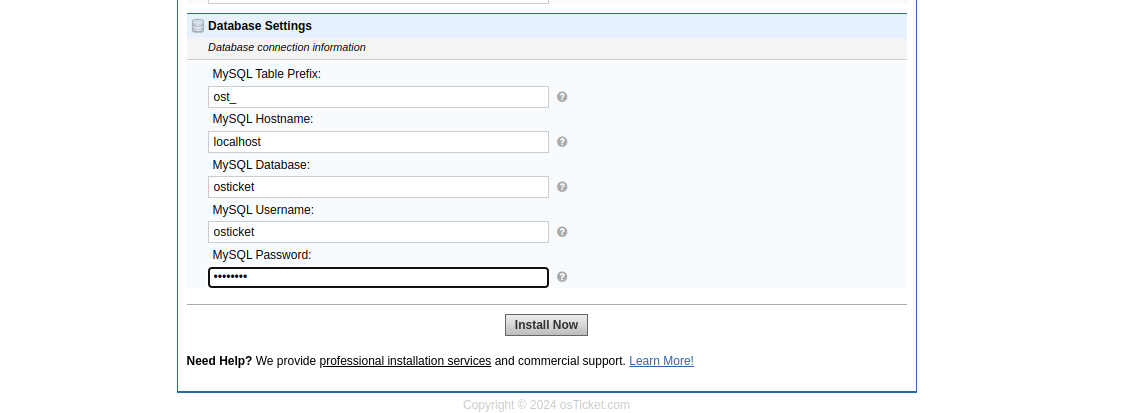Focus the MySQL Table Prefix field
The image size is (1135, 413).
pyautogui.click(x=378, y=97)
